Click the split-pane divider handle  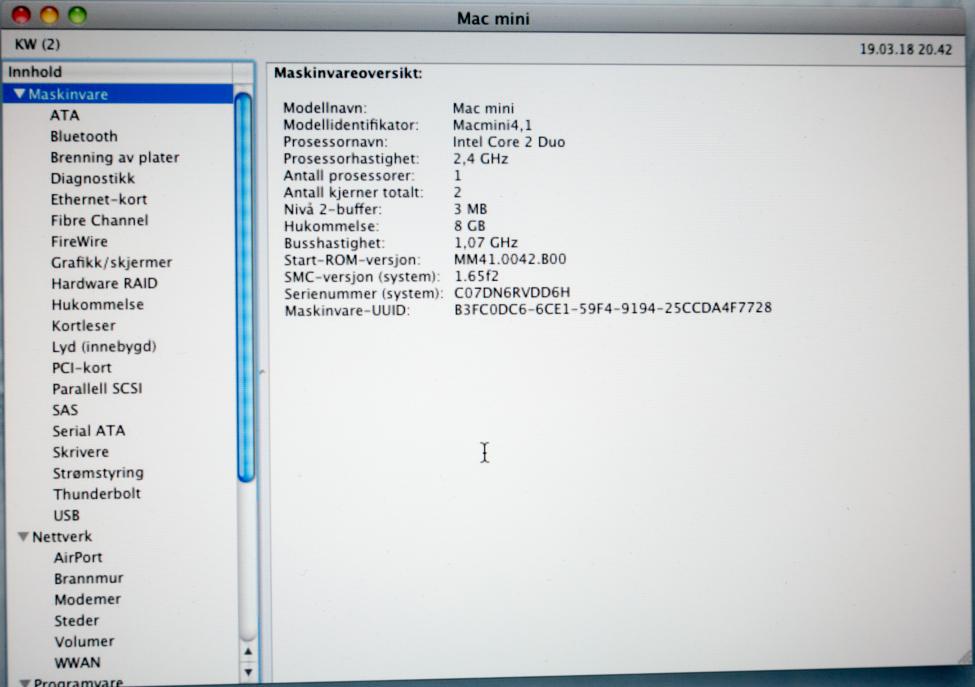[x=262, y=372]
